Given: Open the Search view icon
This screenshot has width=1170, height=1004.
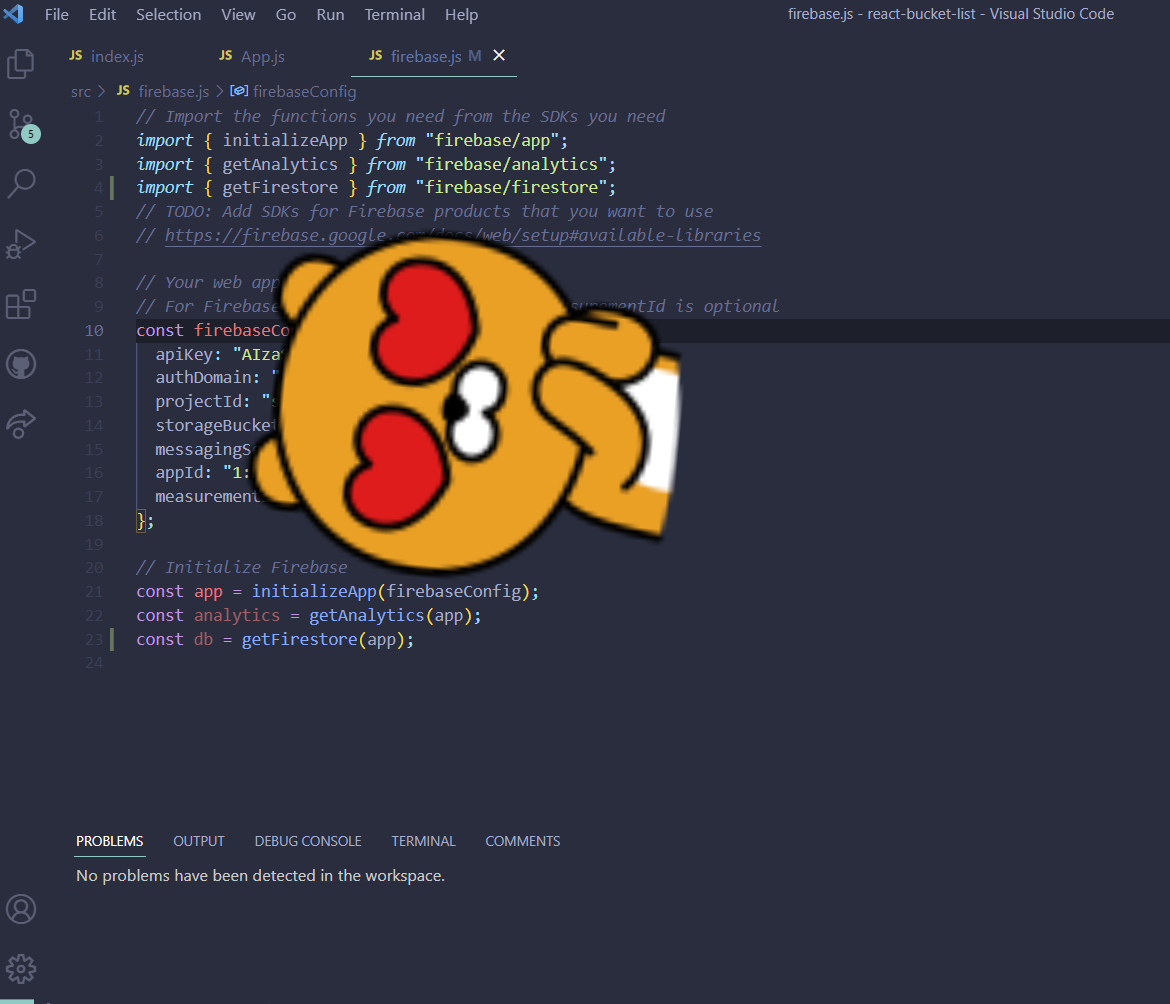Looking at the screenshot, I should coord(21,183).
